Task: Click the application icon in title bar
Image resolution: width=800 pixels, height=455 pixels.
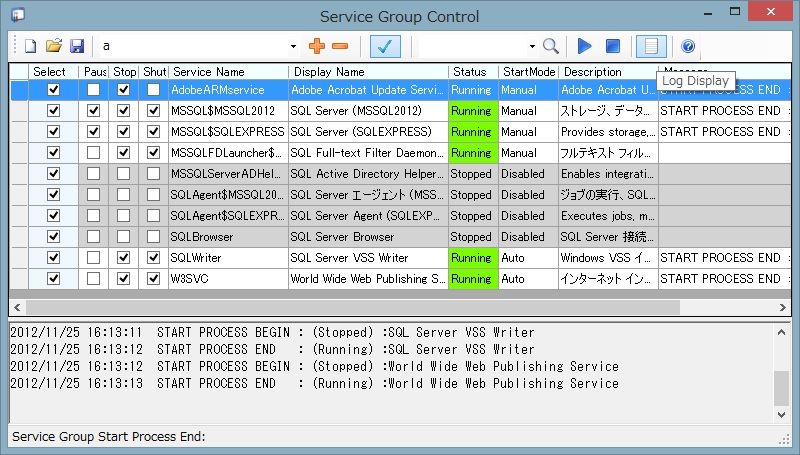Action: pos(18,15)
